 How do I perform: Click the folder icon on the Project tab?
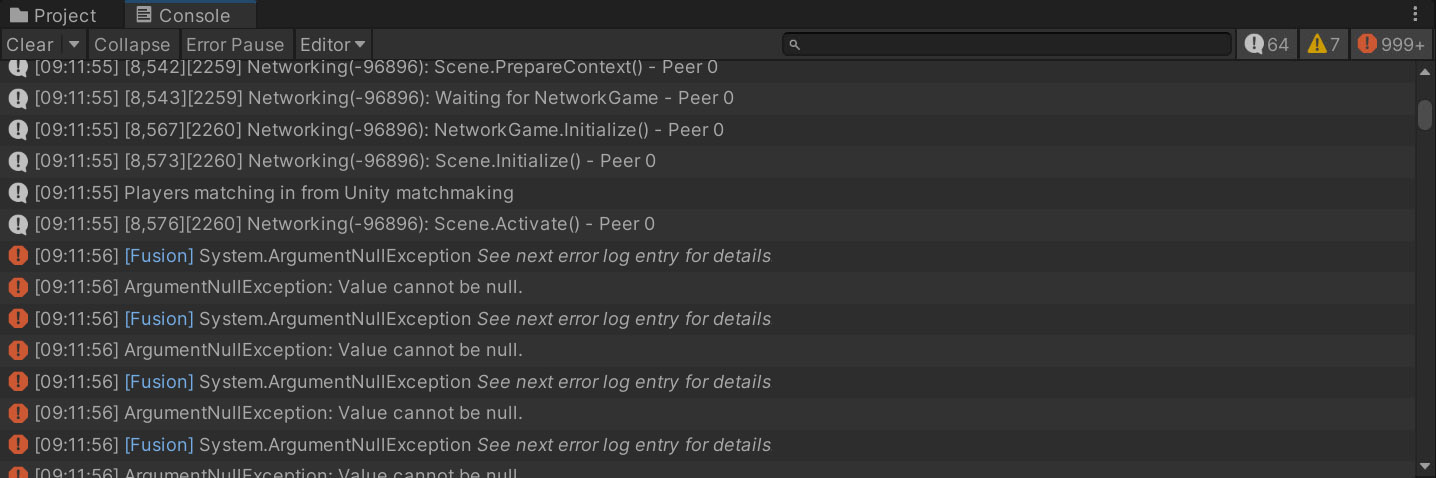pyautogui.click(x=18, y=15)
